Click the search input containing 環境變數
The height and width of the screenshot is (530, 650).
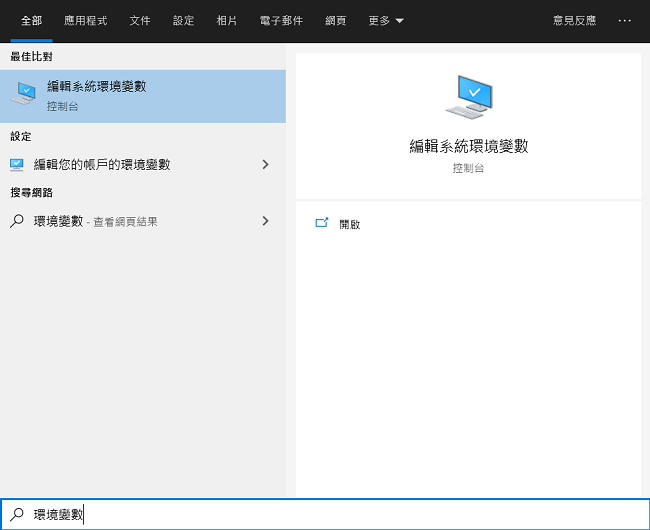[x=325, y=514]
